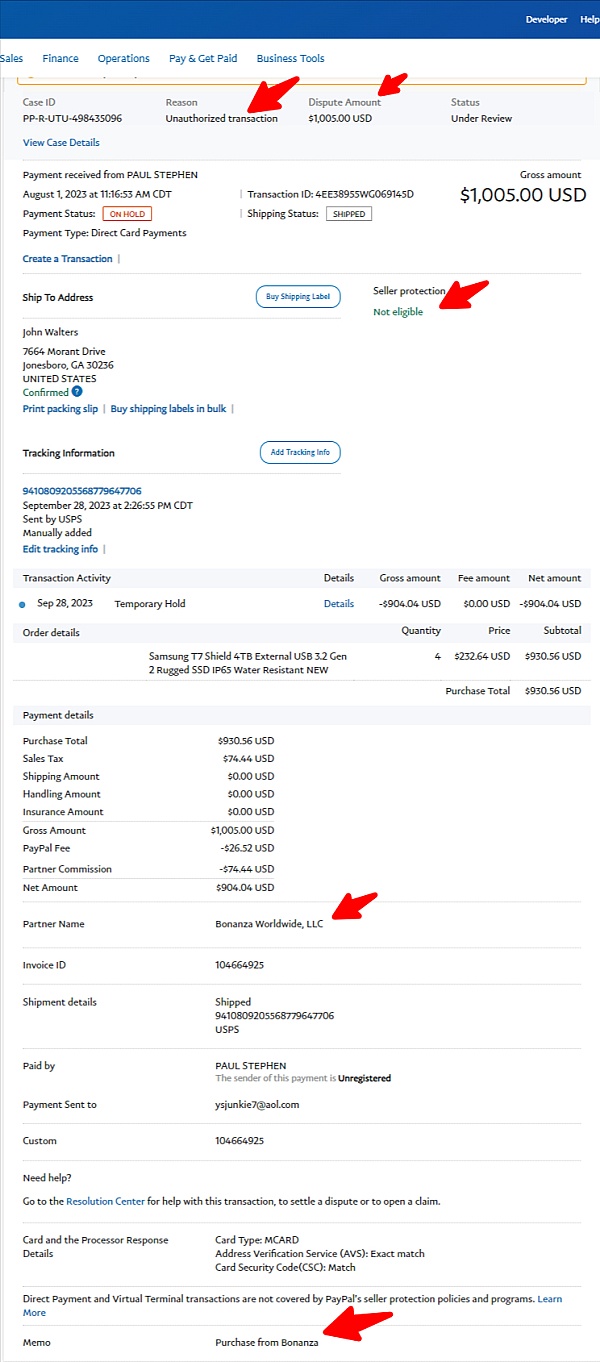Click the Create a Transaction link
This screenshot has height=1362, width=600.
click(x=67, y=259)
